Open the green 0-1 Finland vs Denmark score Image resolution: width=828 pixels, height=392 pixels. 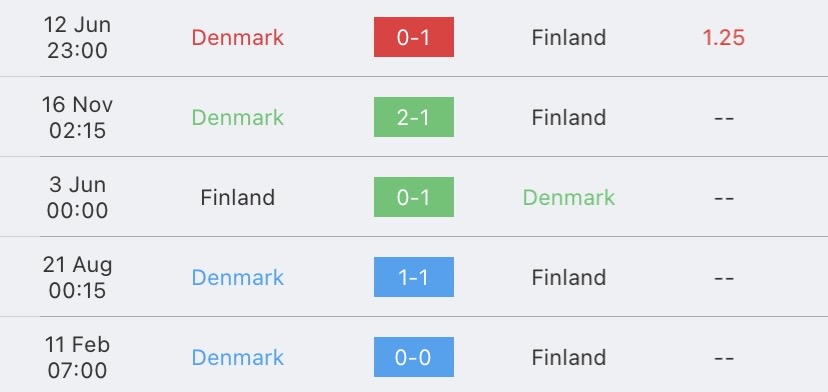[413, 197]
